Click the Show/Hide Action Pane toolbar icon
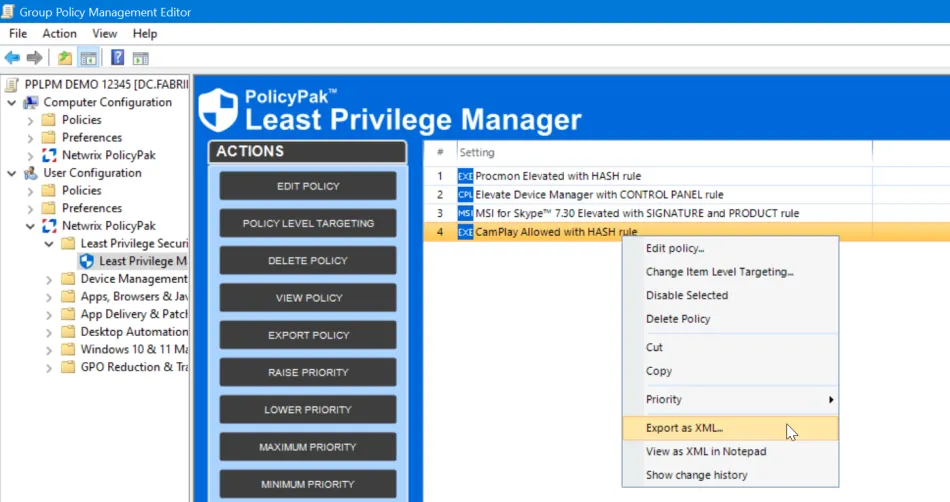The width and height of the screenshot is (950, 502). coord(141,58)
